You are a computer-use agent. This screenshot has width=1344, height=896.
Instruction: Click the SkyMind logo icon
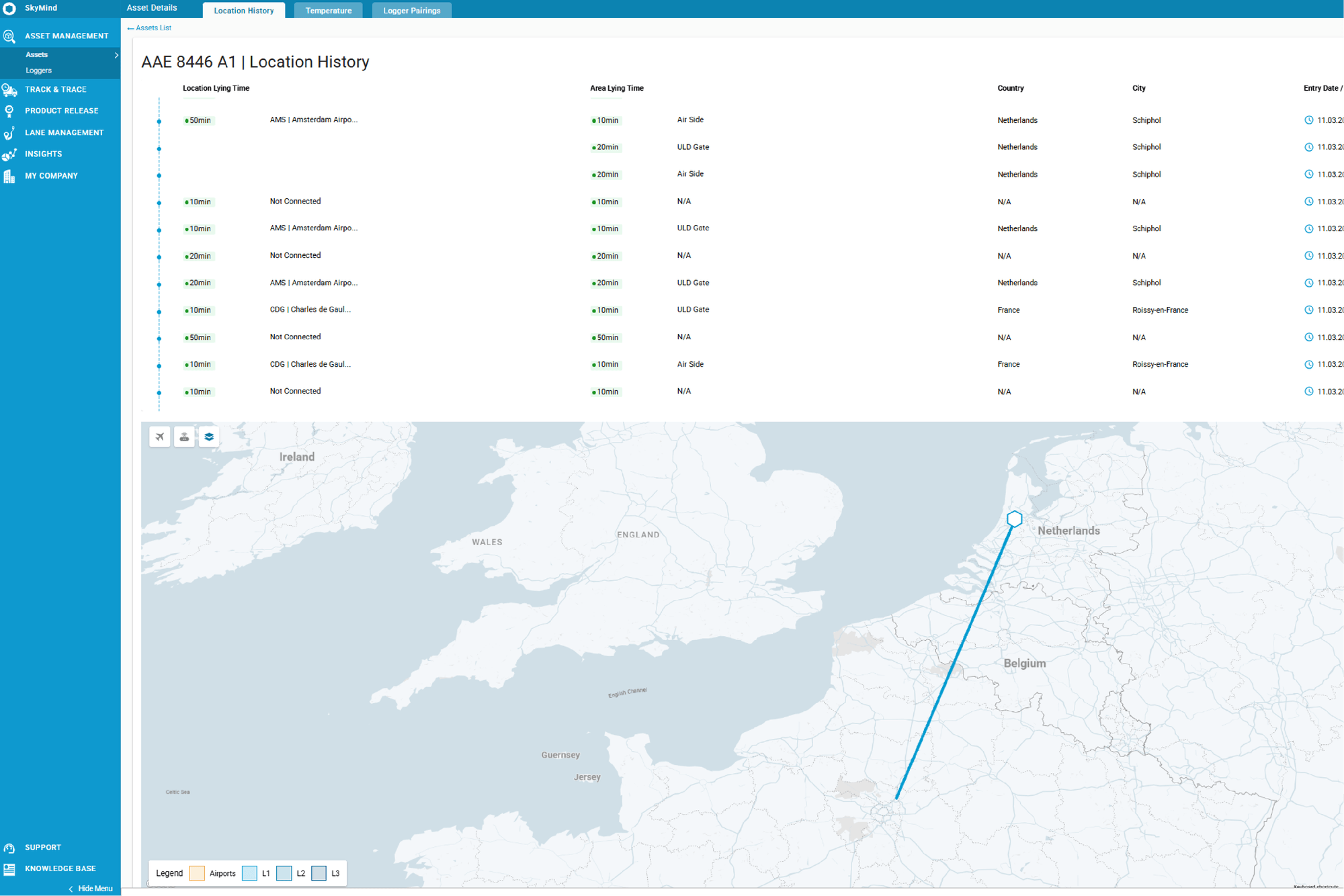pos(9,8)
